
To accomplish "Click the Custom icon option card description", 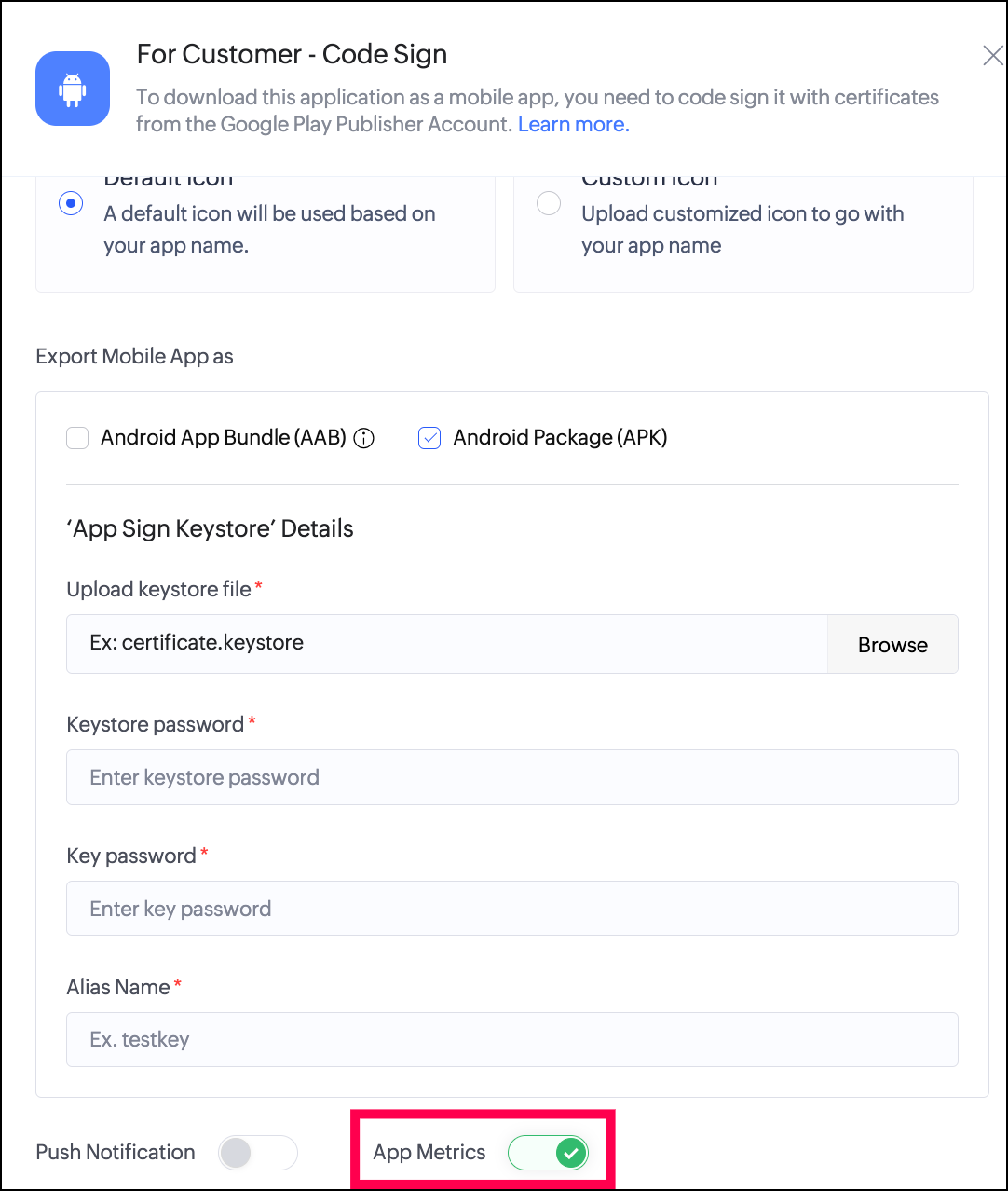I will click(x=742, y=229).
